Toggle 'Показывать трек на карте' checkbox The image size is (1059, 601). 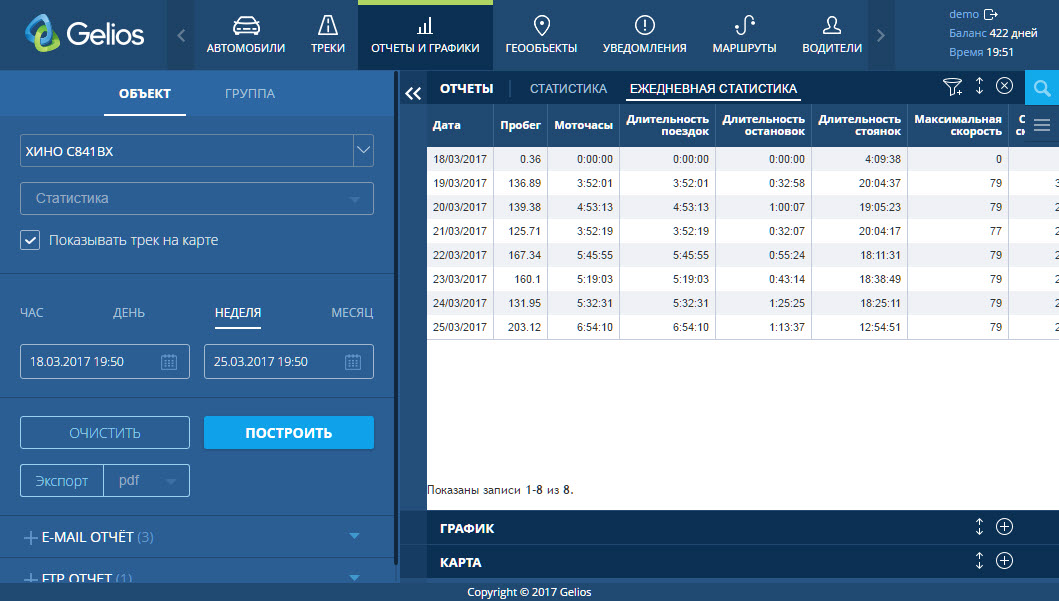click(30, 240)
